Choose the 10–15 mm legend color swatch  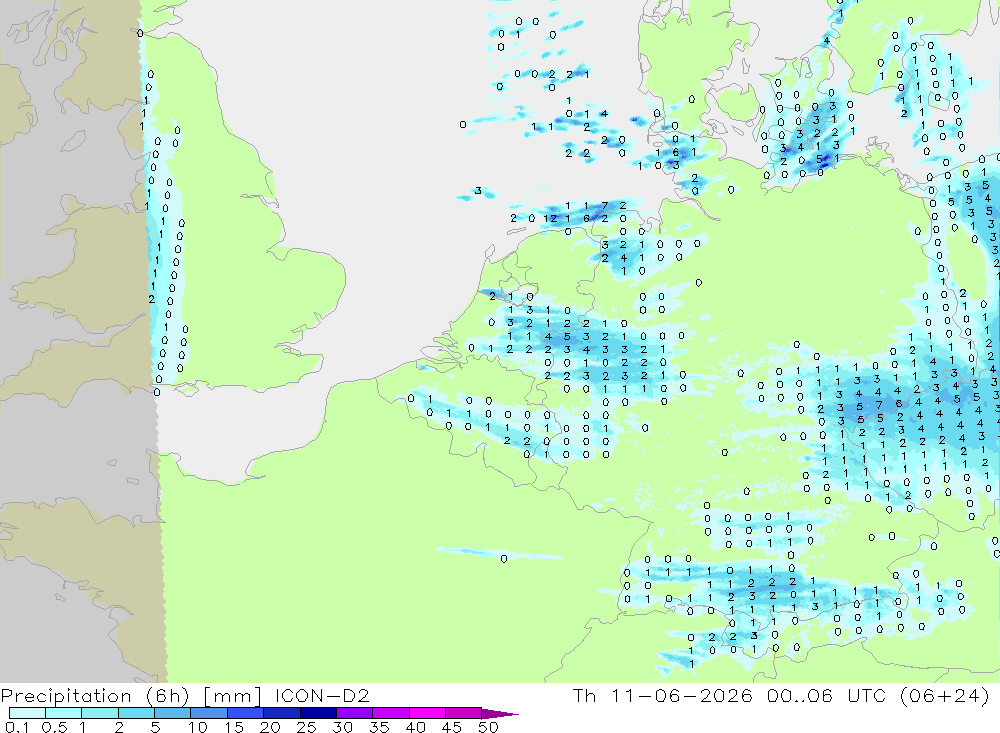click(209, 713)
